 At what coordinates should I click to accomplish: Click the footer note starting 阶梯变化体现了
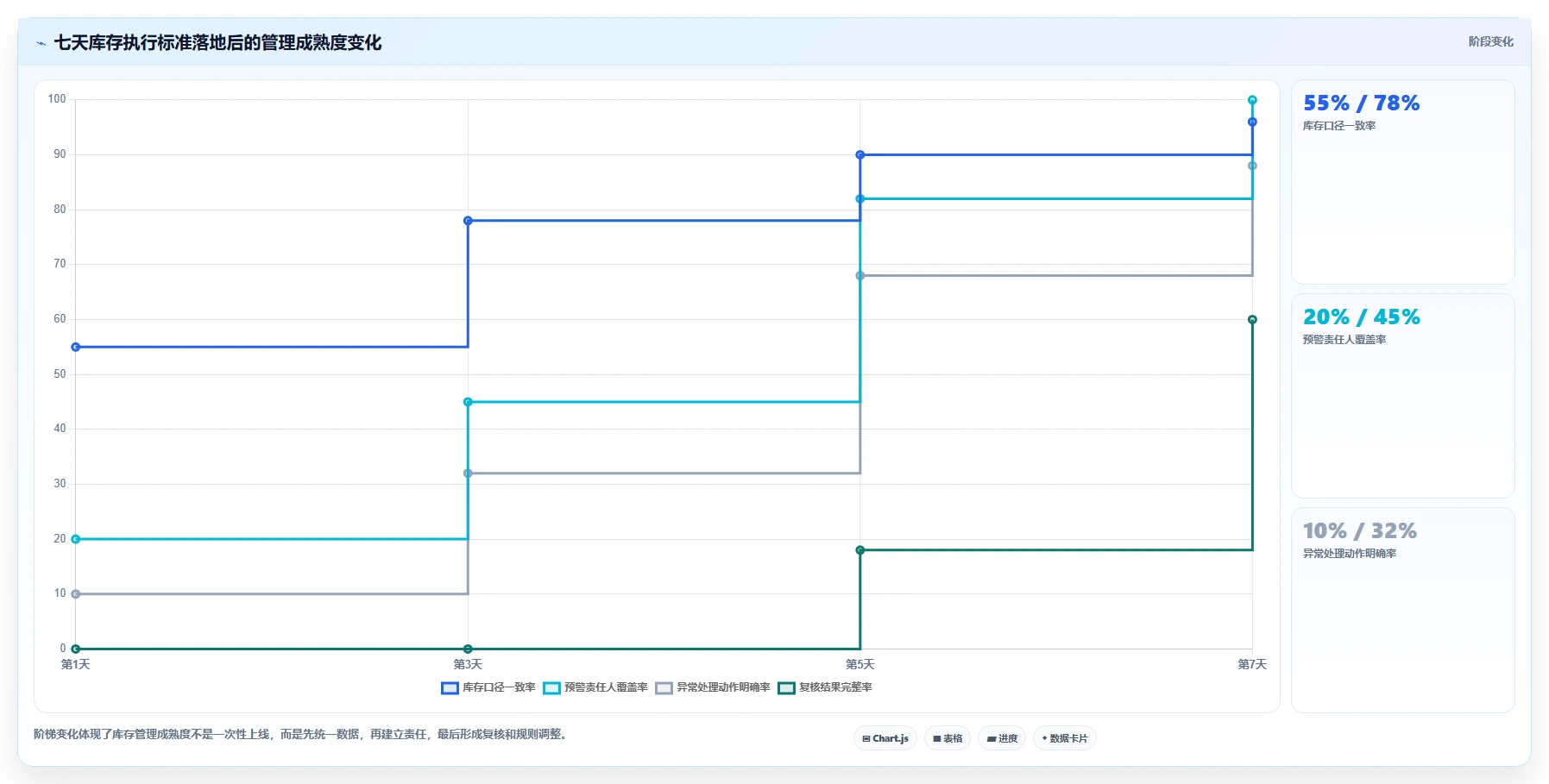302,735
